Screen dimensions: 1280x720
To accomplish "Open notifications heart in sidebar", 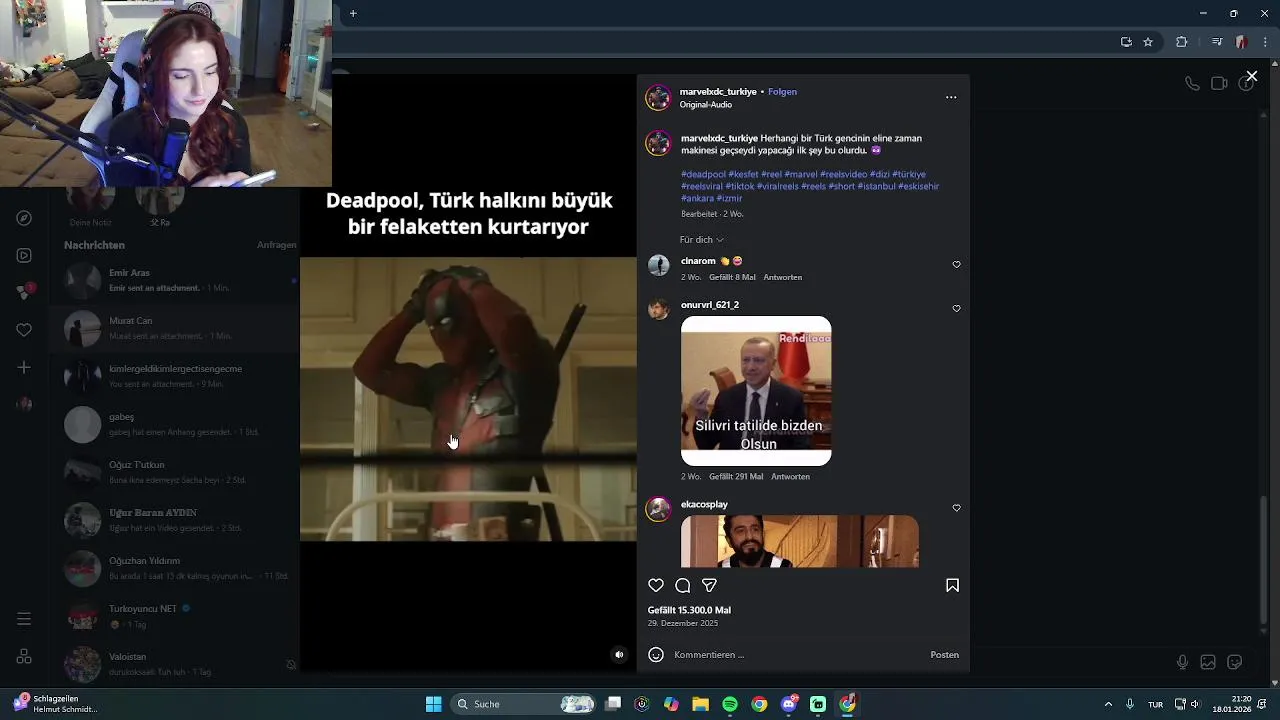I will point(24,330).
